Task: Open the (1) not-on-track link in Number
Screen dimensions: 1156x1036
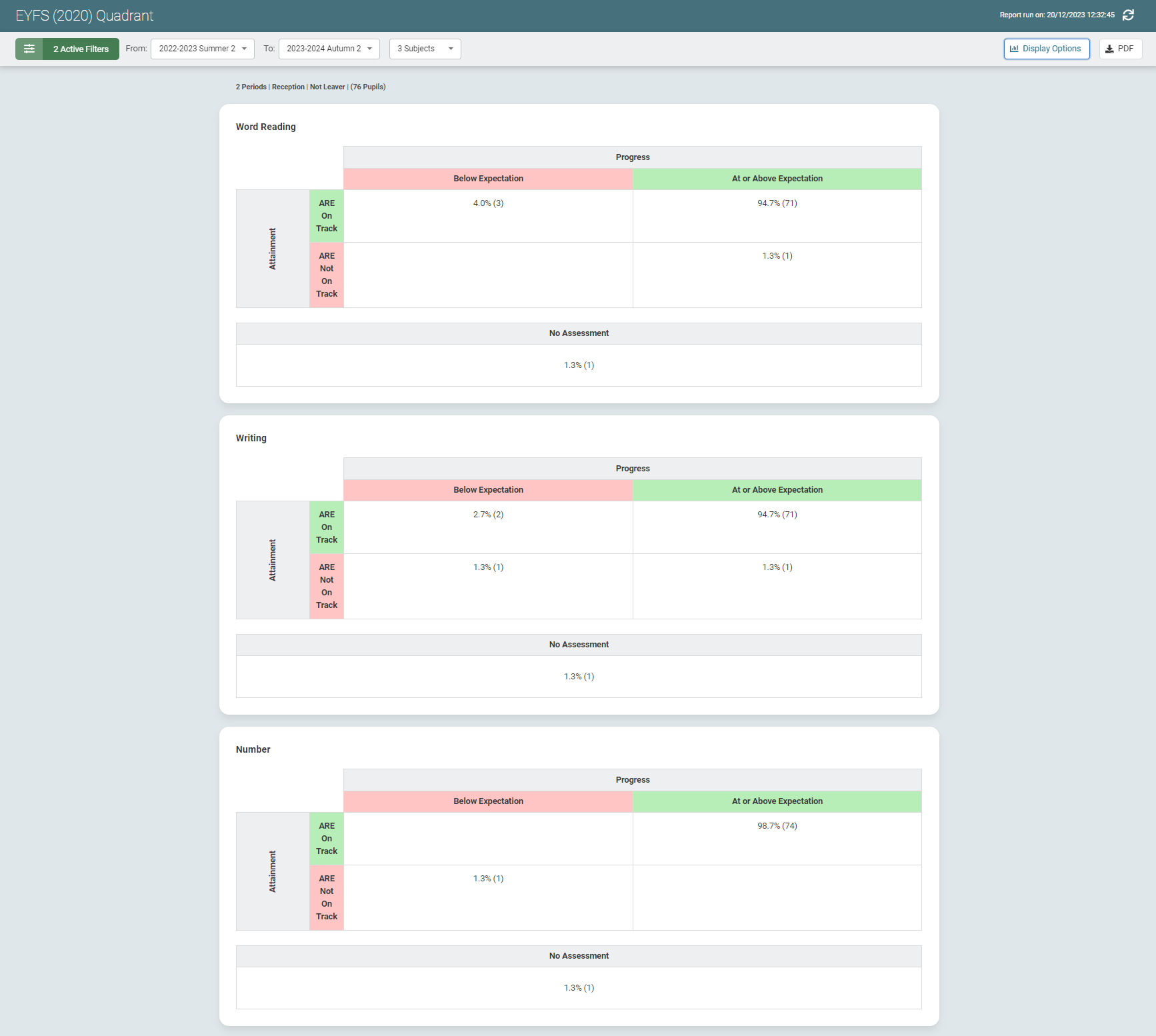Action: (x=498, y=878)
